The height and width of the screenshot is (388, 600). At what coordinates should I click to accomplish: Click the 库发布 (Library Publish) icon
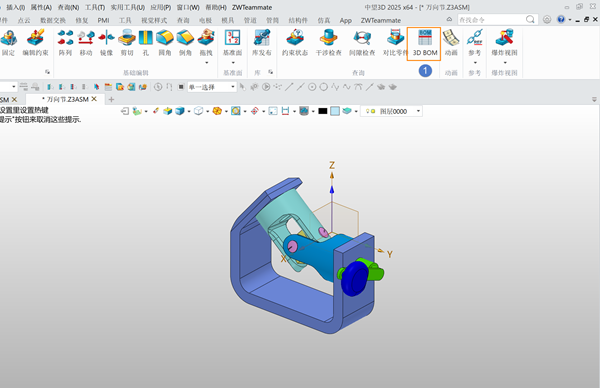click(x=262, y=38)
